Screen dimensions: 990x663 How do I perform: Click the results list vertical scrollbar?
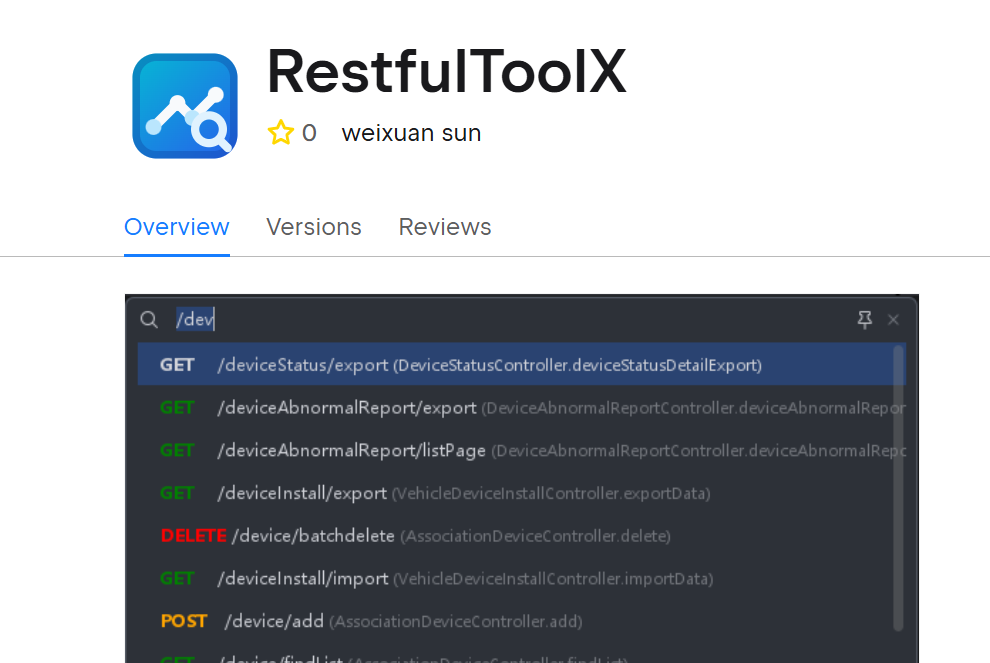[x=898, y=487]
